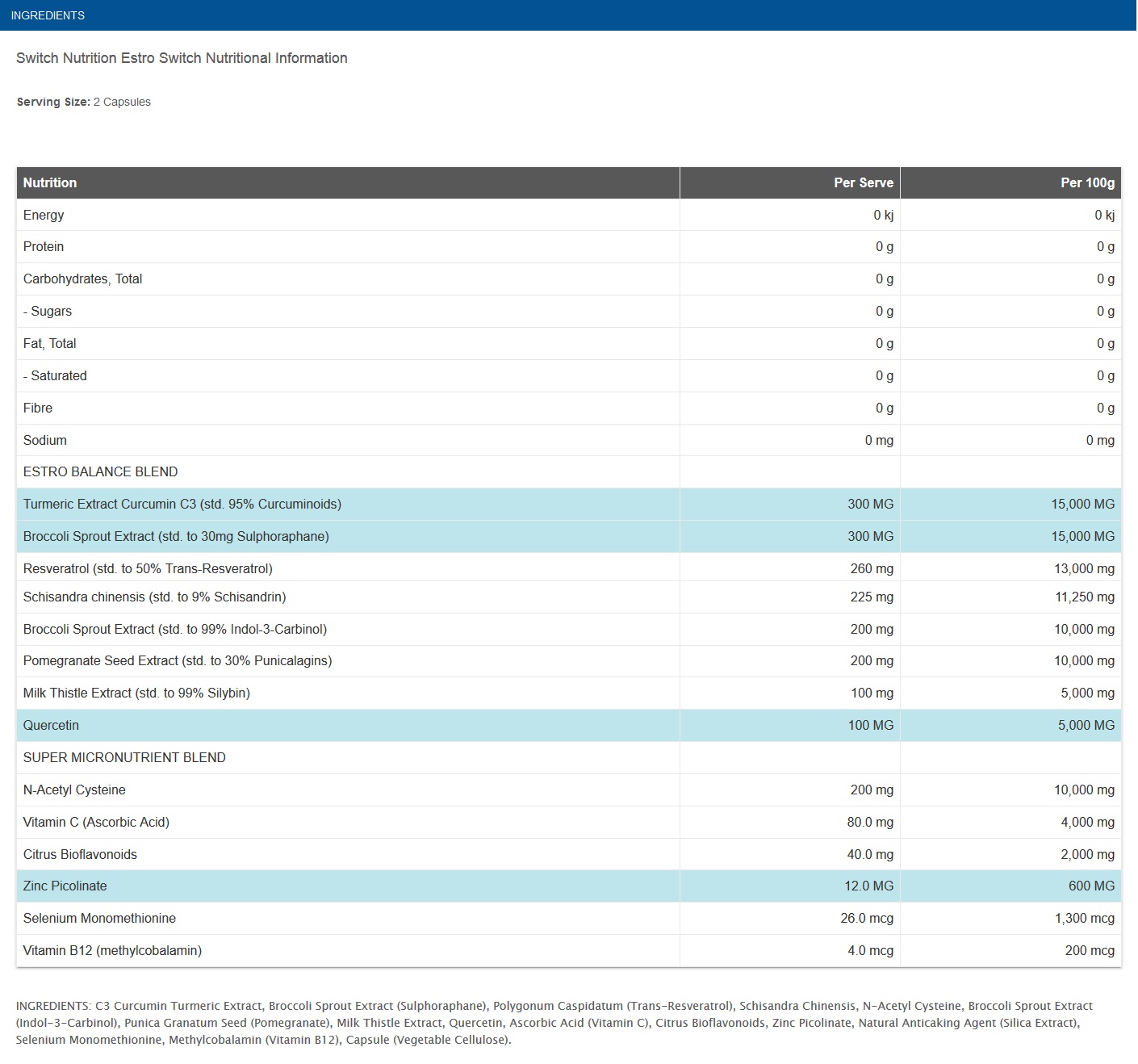The width and height of the screenshot is (1138, 1064).
Task: Select the Vitamin B12 '4.0 mcg' cell
Action: 790,951
